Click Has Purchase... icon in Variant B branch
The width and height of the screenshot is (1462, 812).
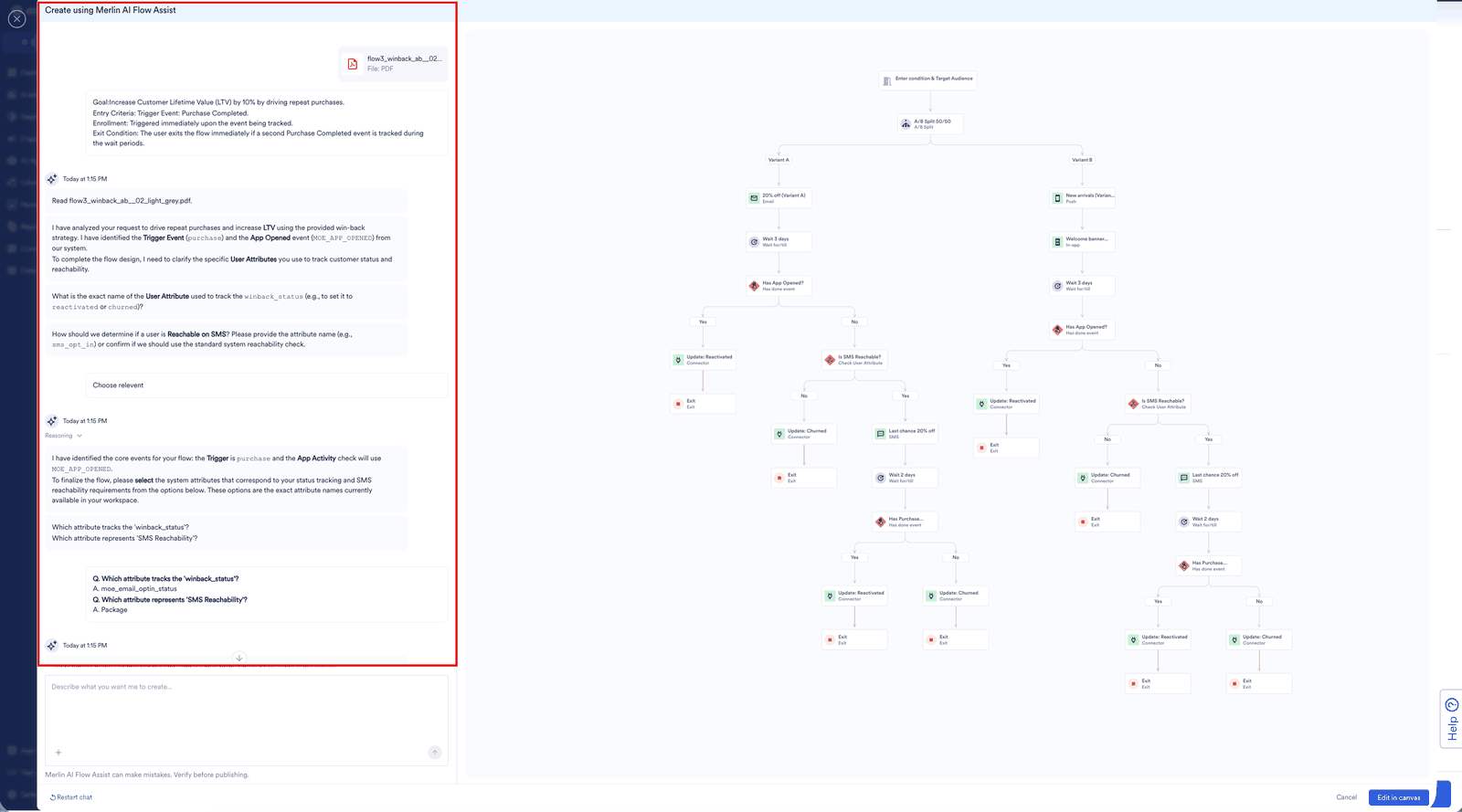click(1183, 565)
